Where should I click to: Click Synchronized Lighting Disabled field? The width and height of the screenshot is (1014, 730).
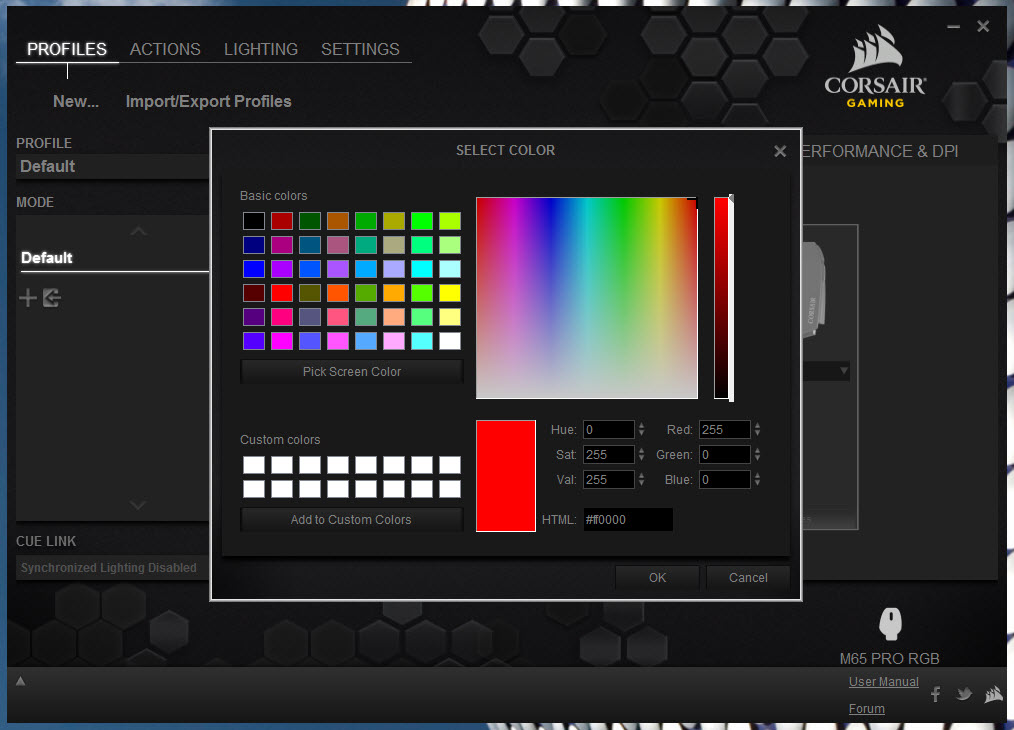pos(113,568)
